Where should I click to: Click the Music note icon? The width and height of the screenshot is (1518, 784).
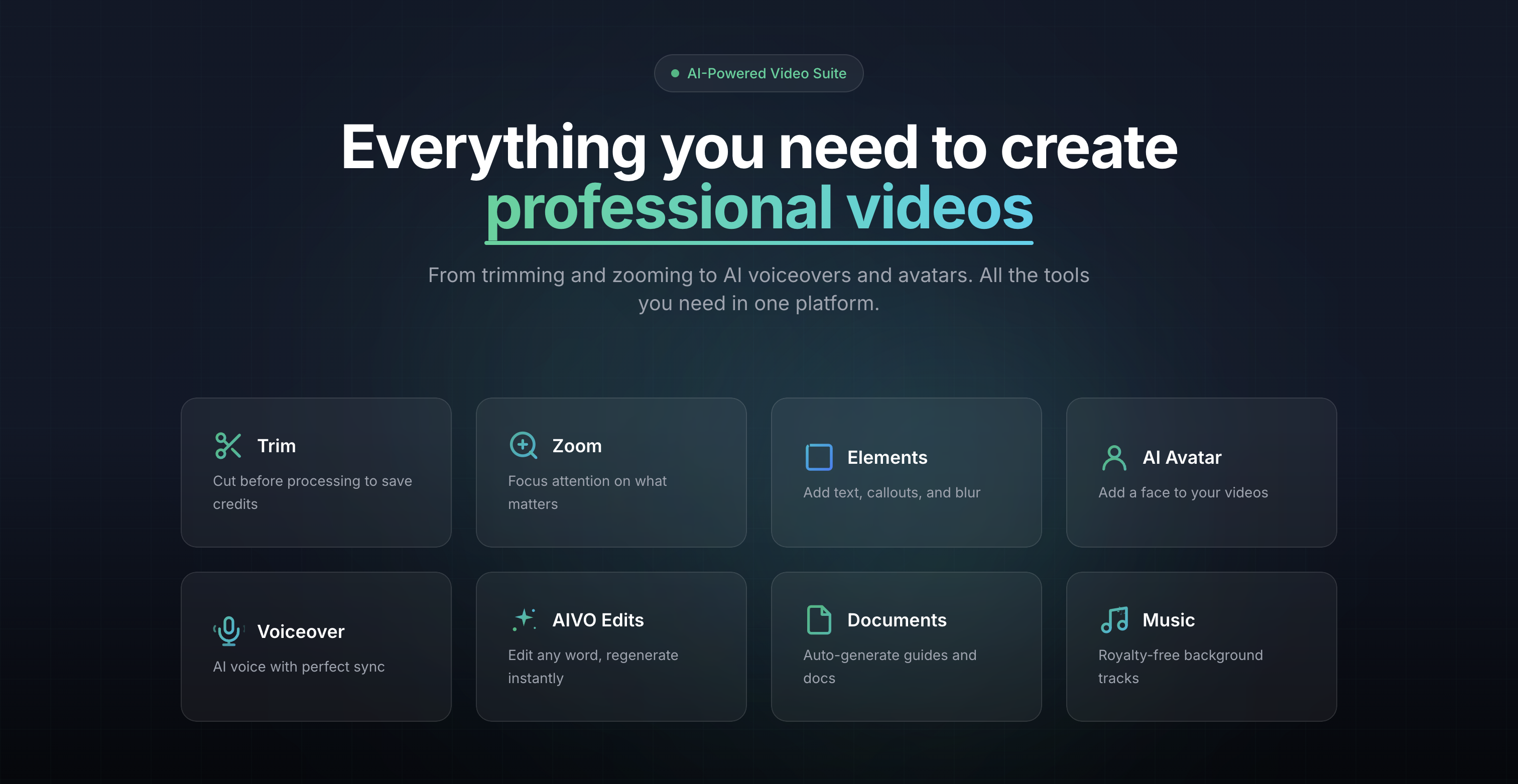[1114, 619]
